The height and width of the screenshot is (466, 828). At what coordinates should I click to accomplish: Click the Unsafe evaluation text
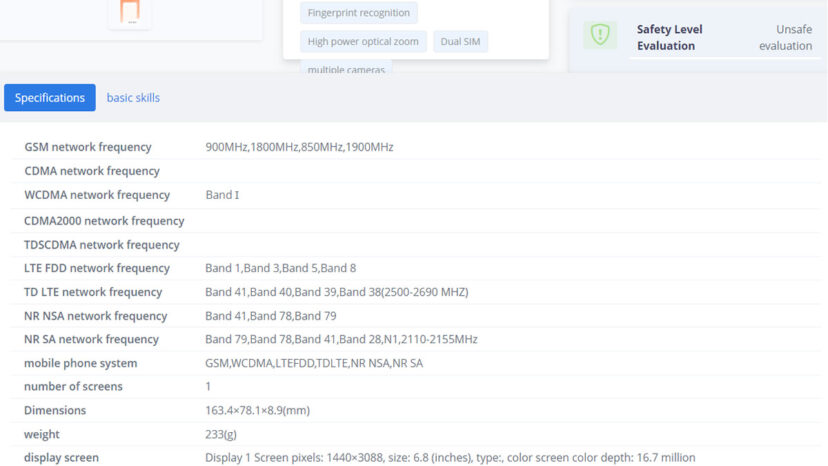click(x=785, y=38)
